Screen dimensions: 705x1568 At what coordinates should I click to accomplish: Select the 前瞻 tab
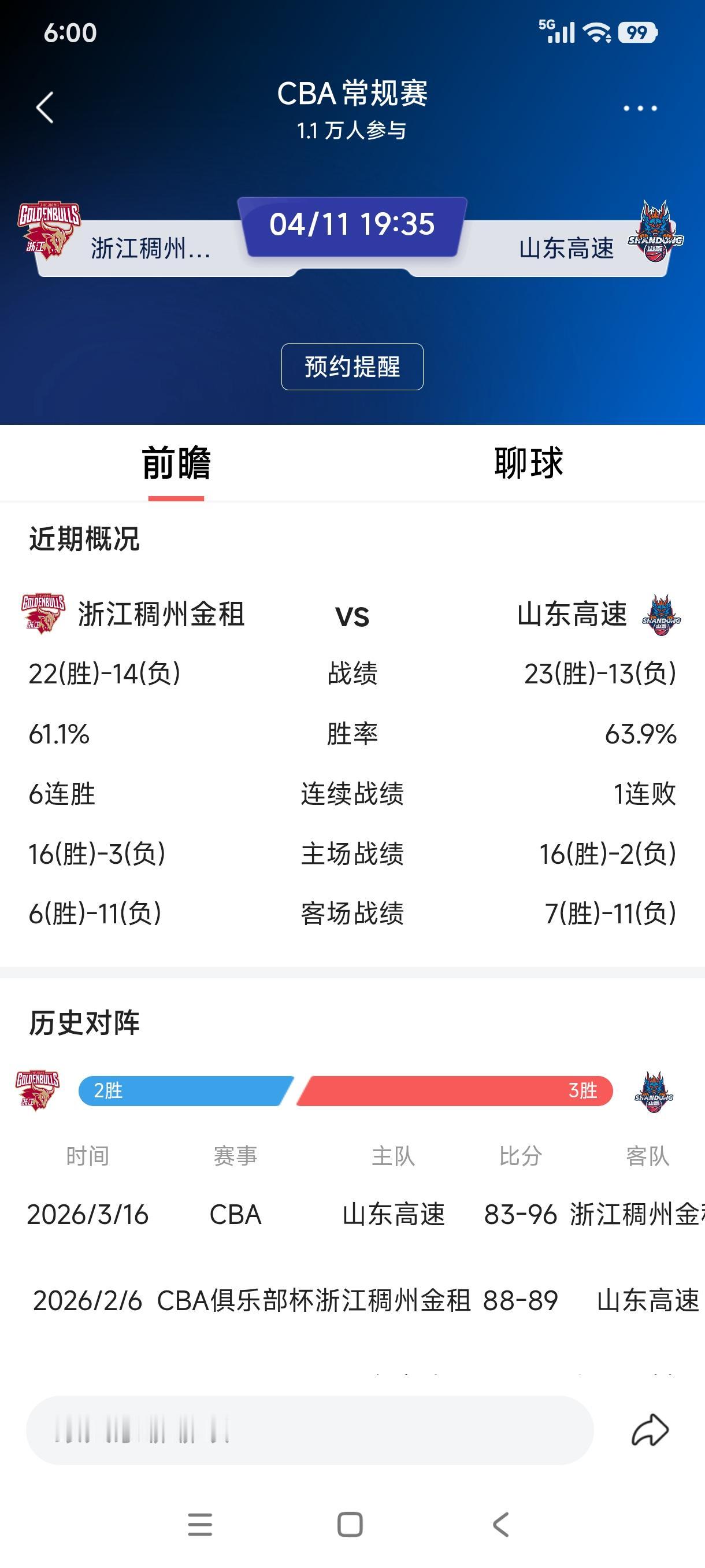coord(176,463)
